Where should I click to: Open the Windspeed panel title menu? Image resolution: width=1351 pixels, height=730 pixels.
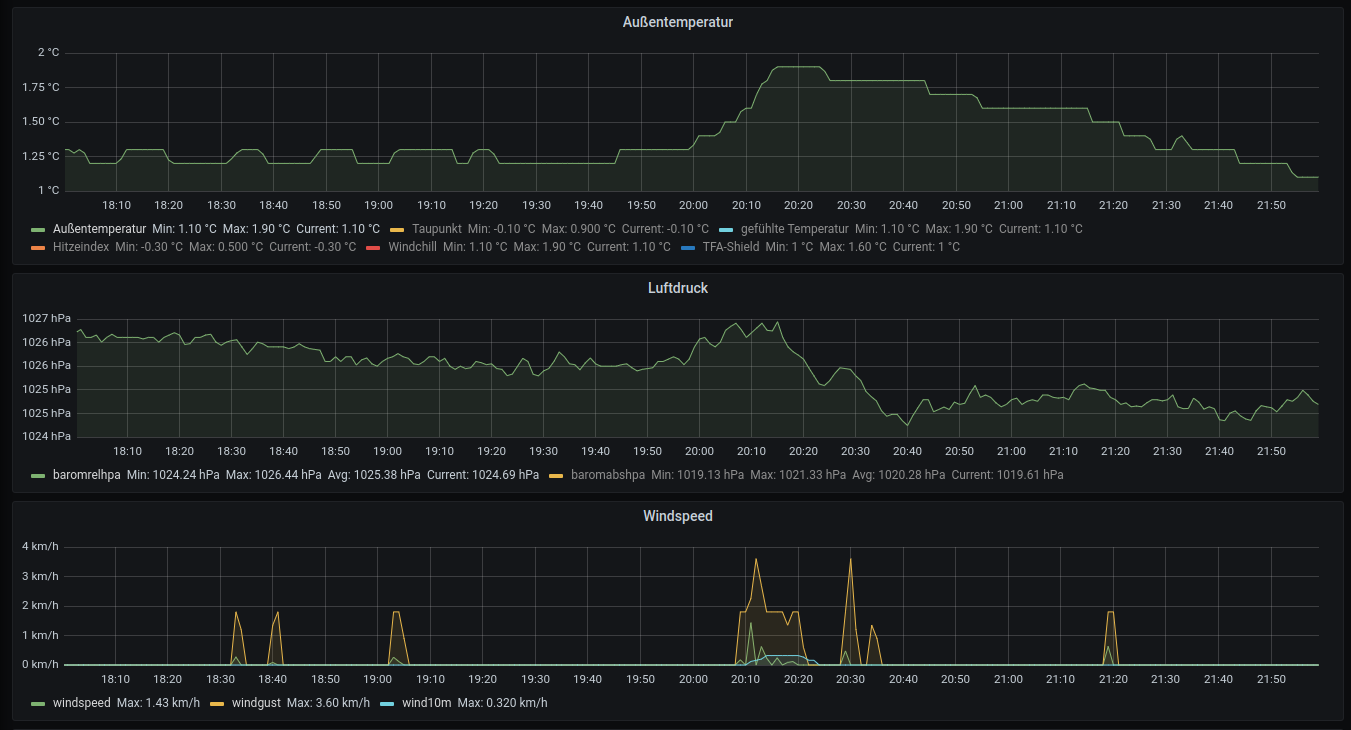click(x=678, y=517)
